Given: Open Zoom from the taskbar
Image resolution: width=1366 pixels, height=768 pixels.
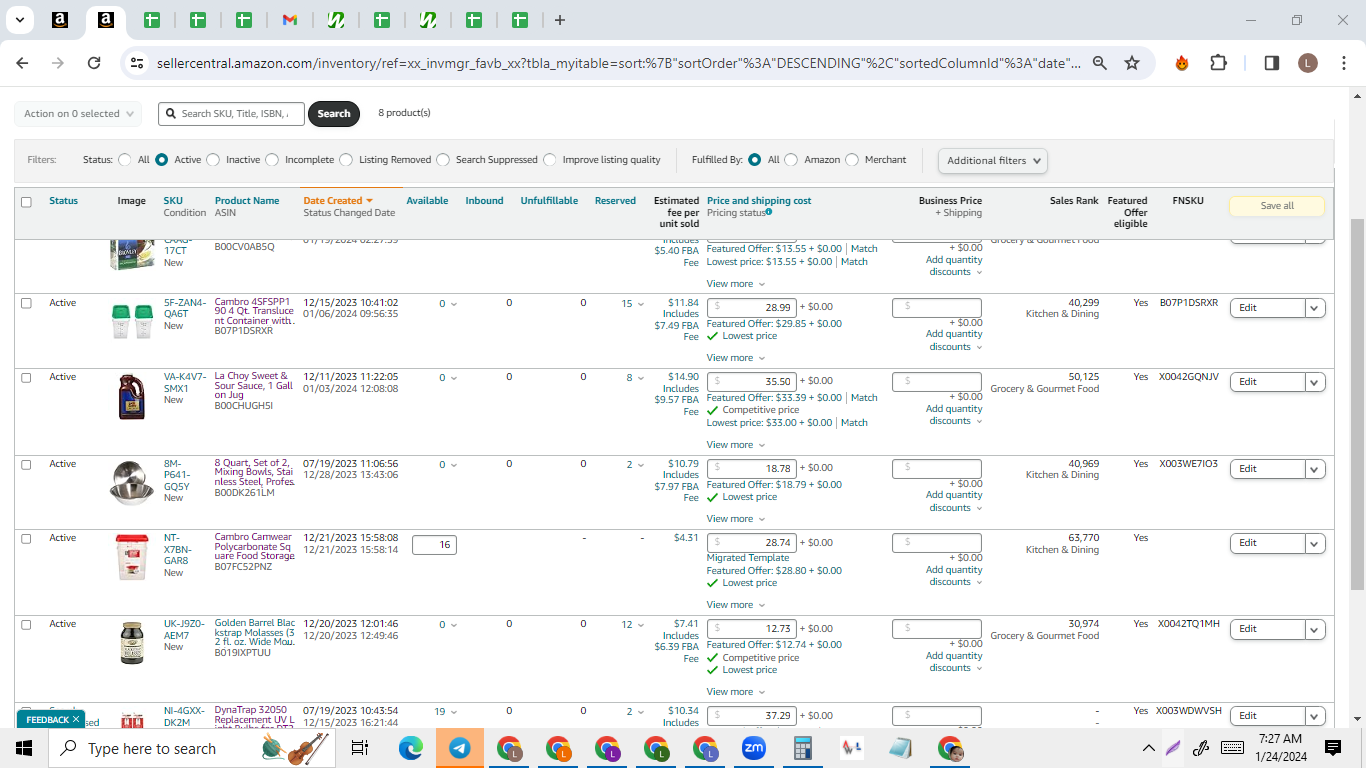Looking at the screenshot, I should (x=753, y=748).
